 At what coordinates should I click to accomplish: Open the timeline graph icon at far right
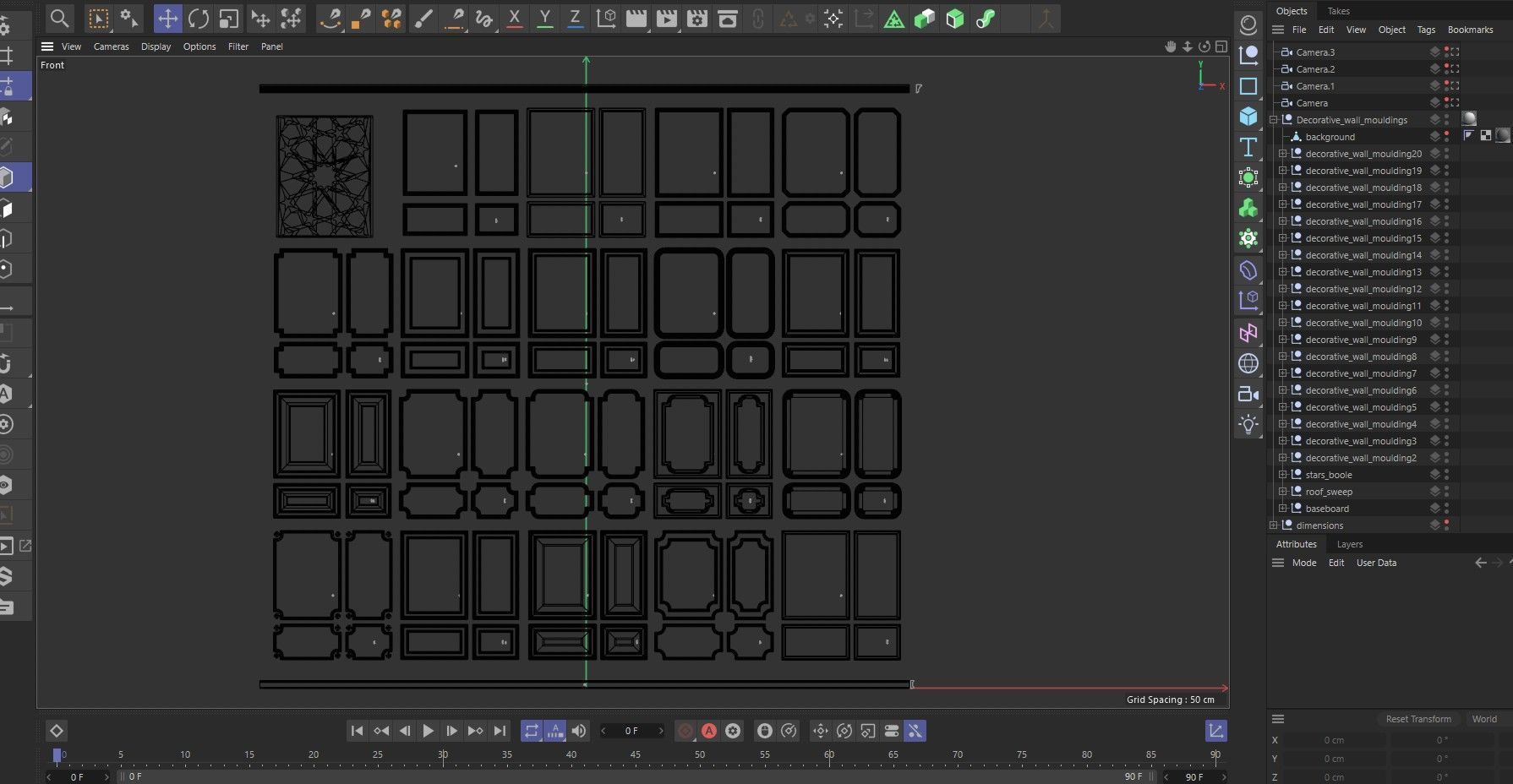point(1215,731)
